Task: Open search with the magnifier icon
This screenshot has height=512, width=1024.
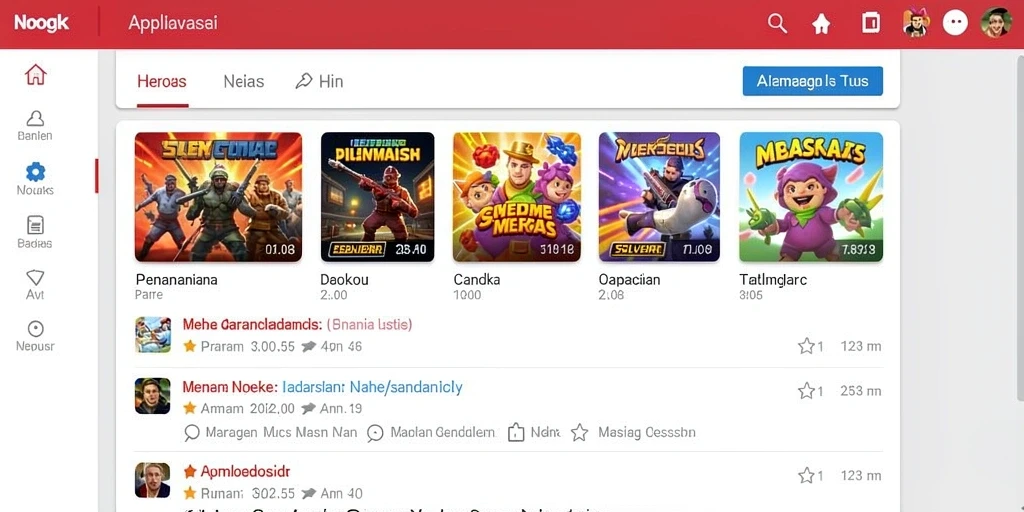Action: (x=776, y=24)
